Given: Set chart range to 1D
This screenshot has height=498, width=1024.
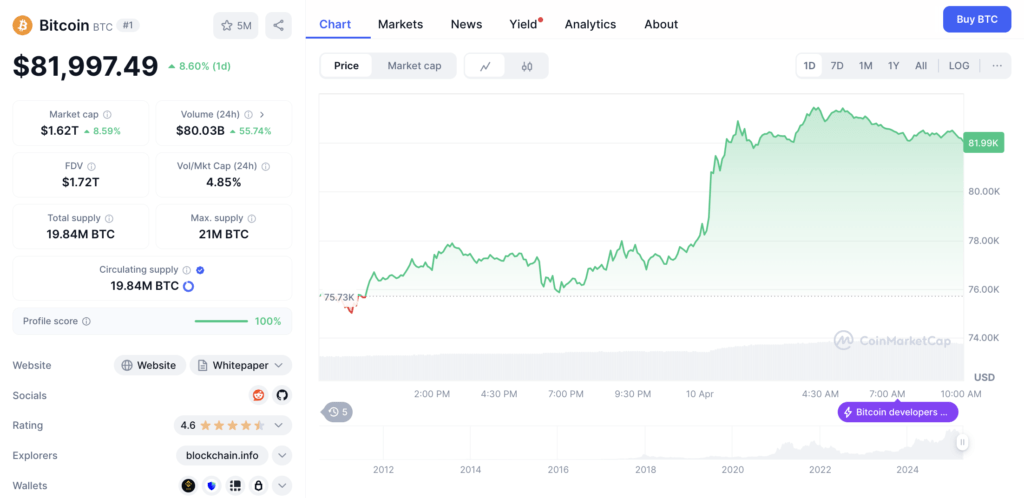Looking at the screenshot, I should [x=810, y=66].
